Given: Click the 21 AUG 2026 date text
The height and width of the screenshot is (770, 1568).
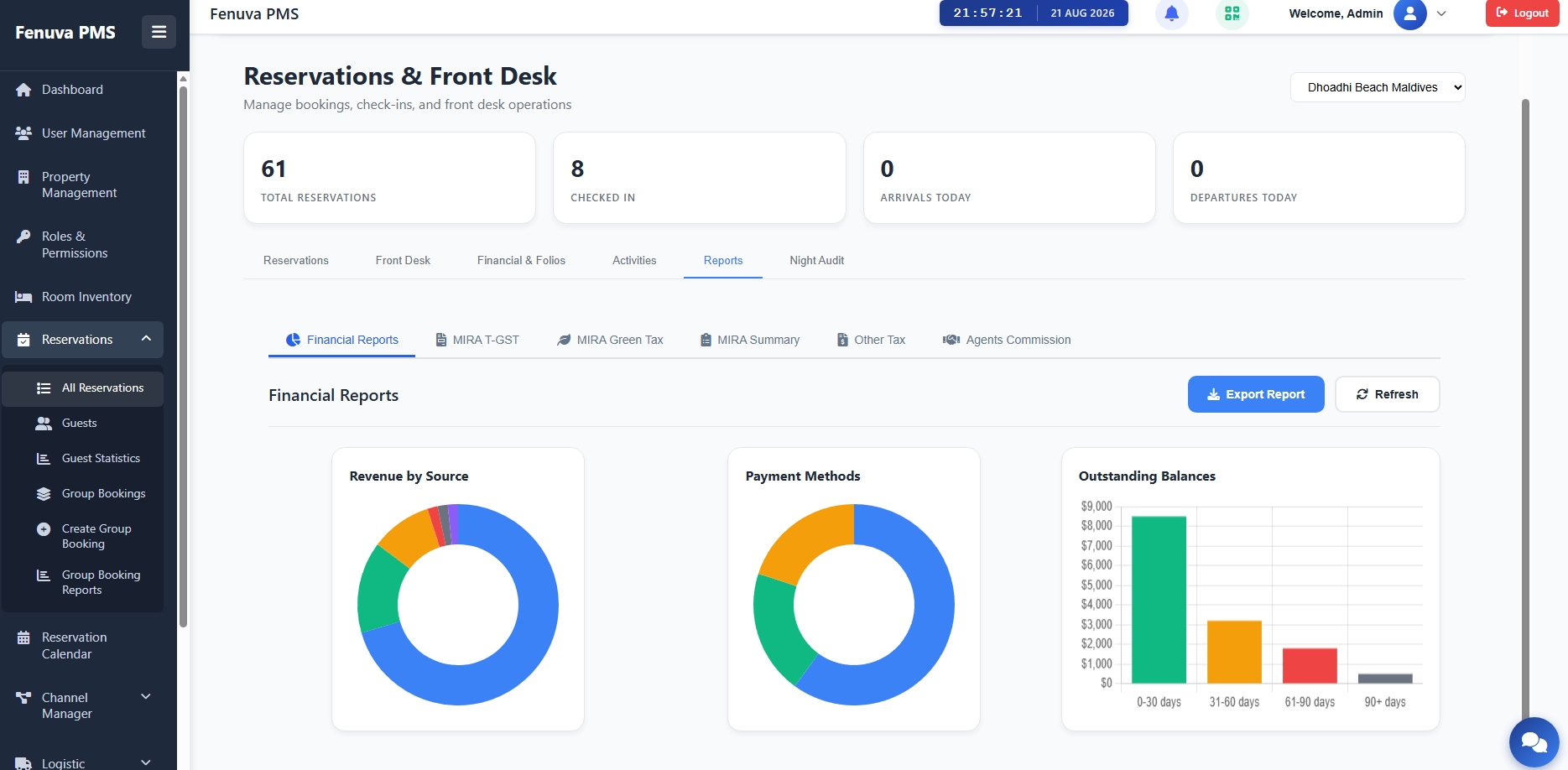Looking at the screenshot, I should 1082,13.
